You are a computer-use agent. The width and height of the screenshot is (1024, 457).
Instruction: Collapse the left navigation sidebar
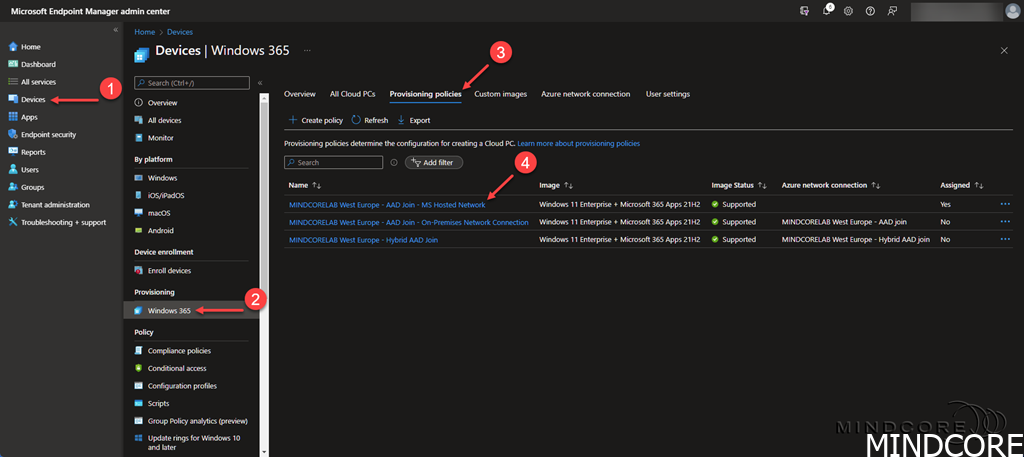coord(115,30)
